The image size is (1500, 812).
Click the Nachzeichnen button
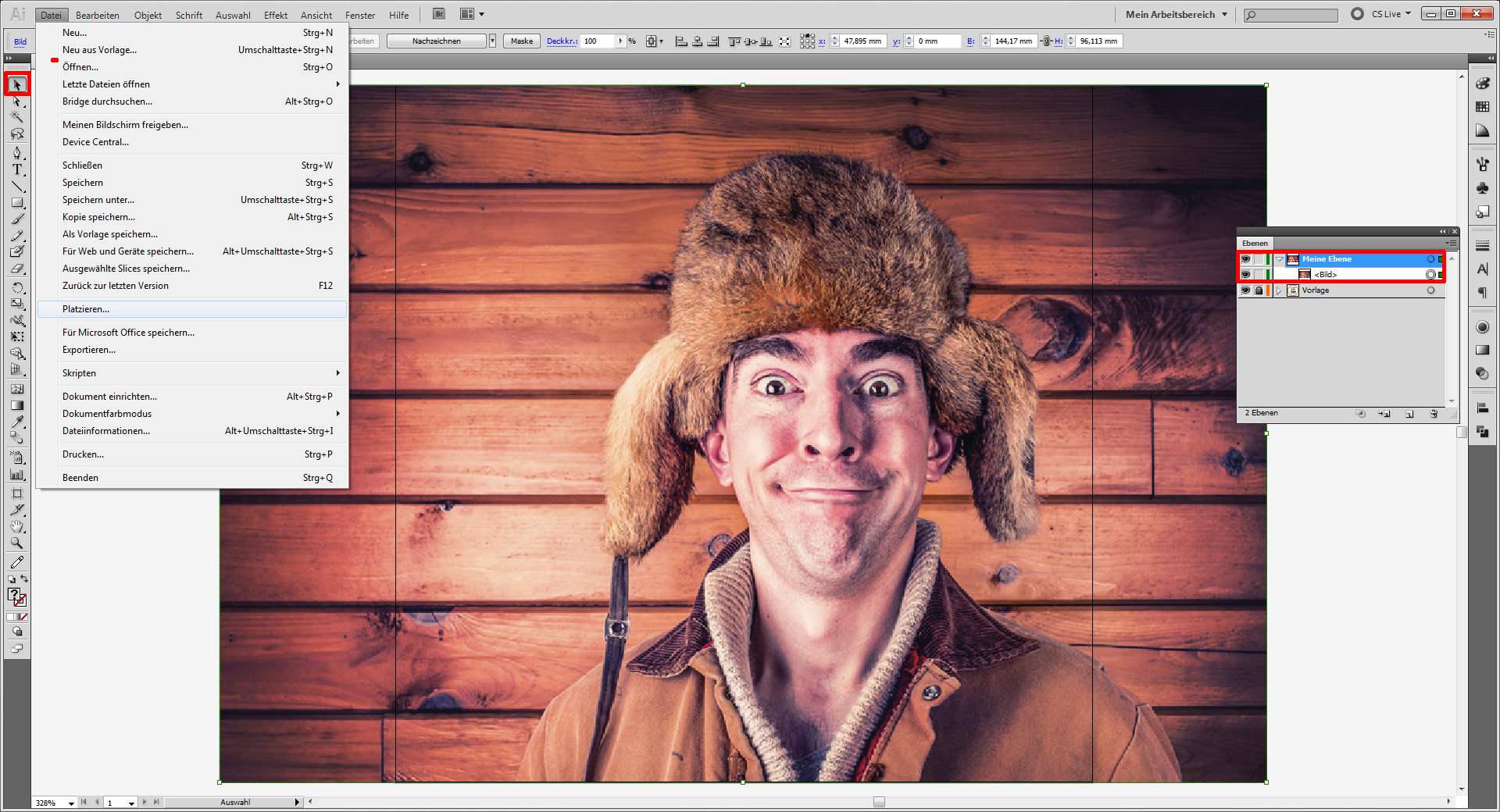[x=436, y=41]
